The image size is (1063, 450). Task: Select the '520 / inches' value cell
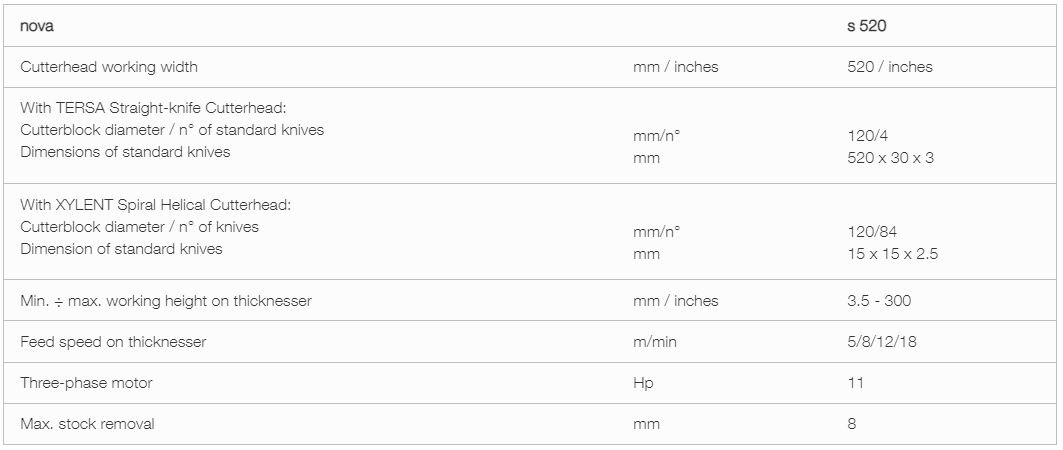click(889, 67)
